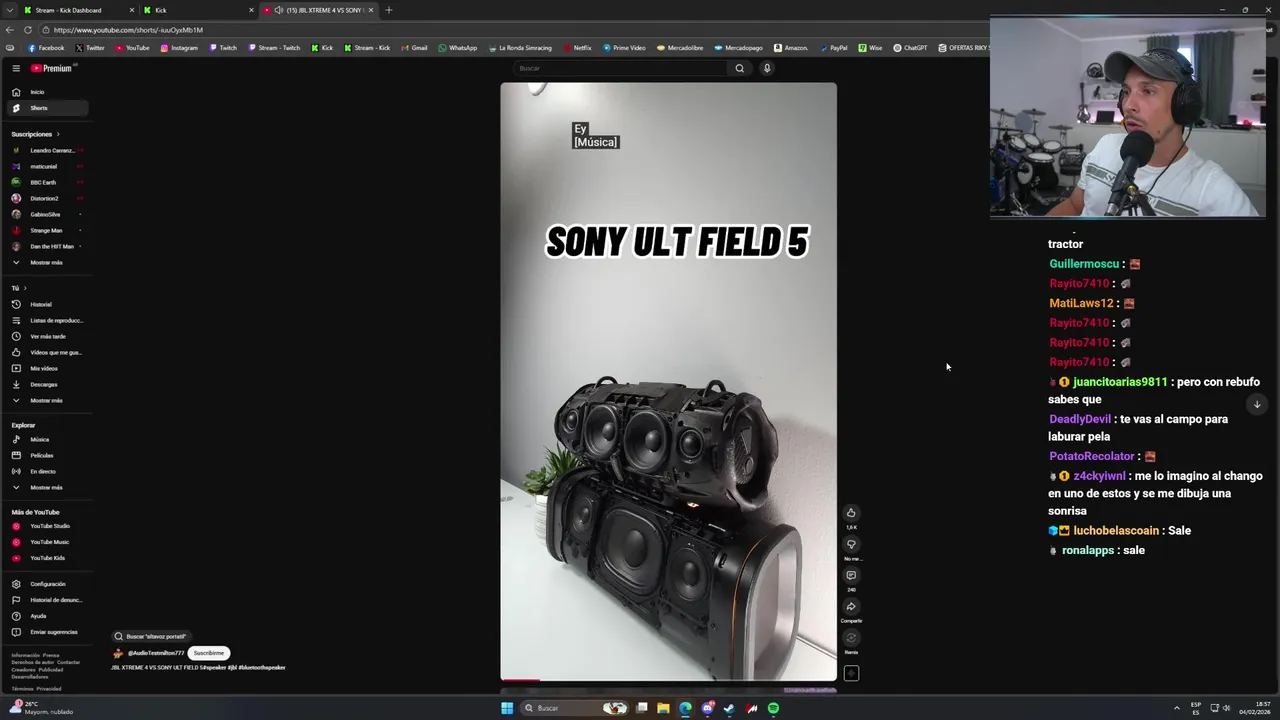This screenshot has height=720, width=1280.
Task: Close the JBL XTREME 4 VS SONY tab
Action: [371, 10]
